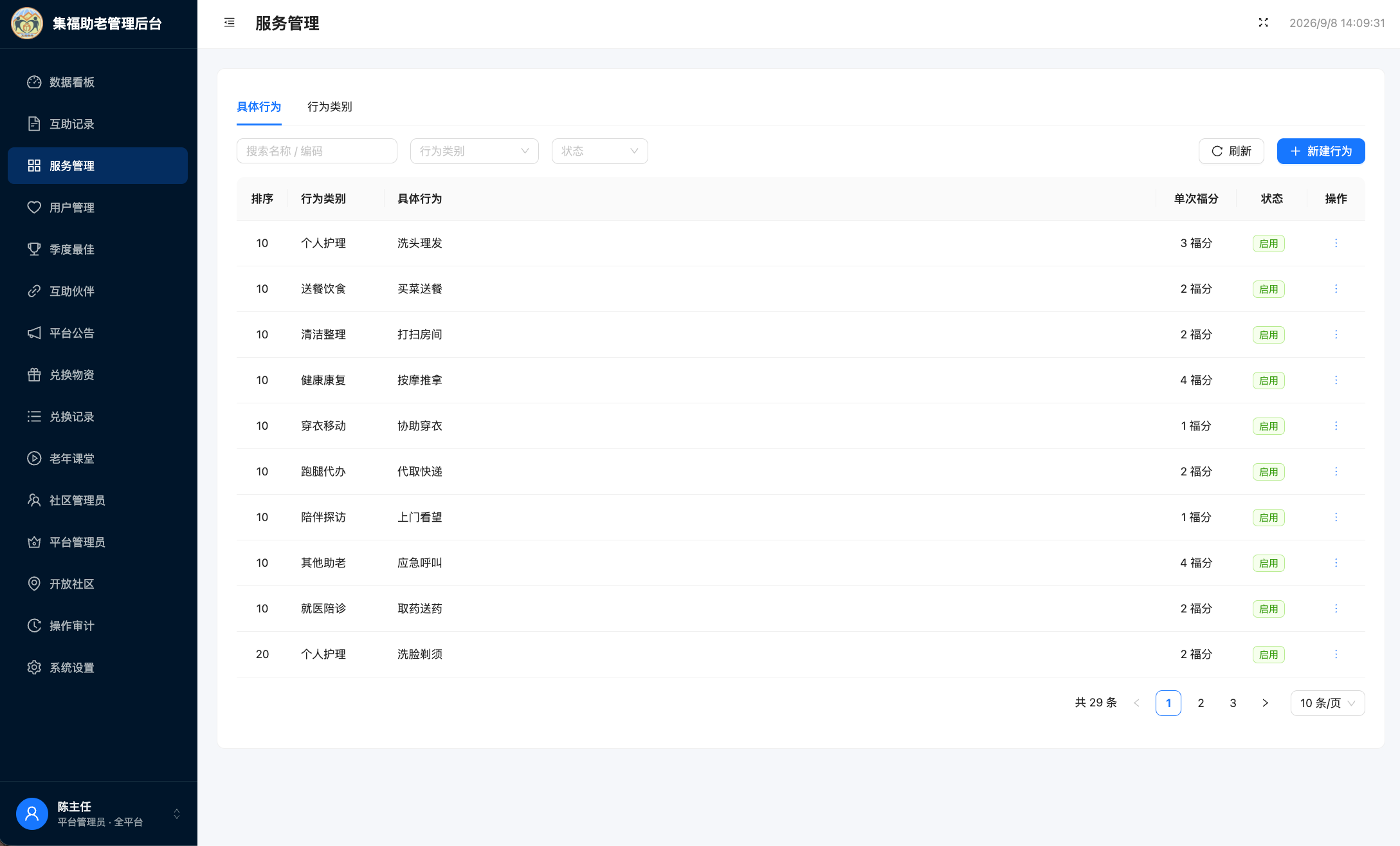Open actions menu for 代取快递 row
The height and width of the screenshot is (846, 1400).
click(x=1336, y=472)
